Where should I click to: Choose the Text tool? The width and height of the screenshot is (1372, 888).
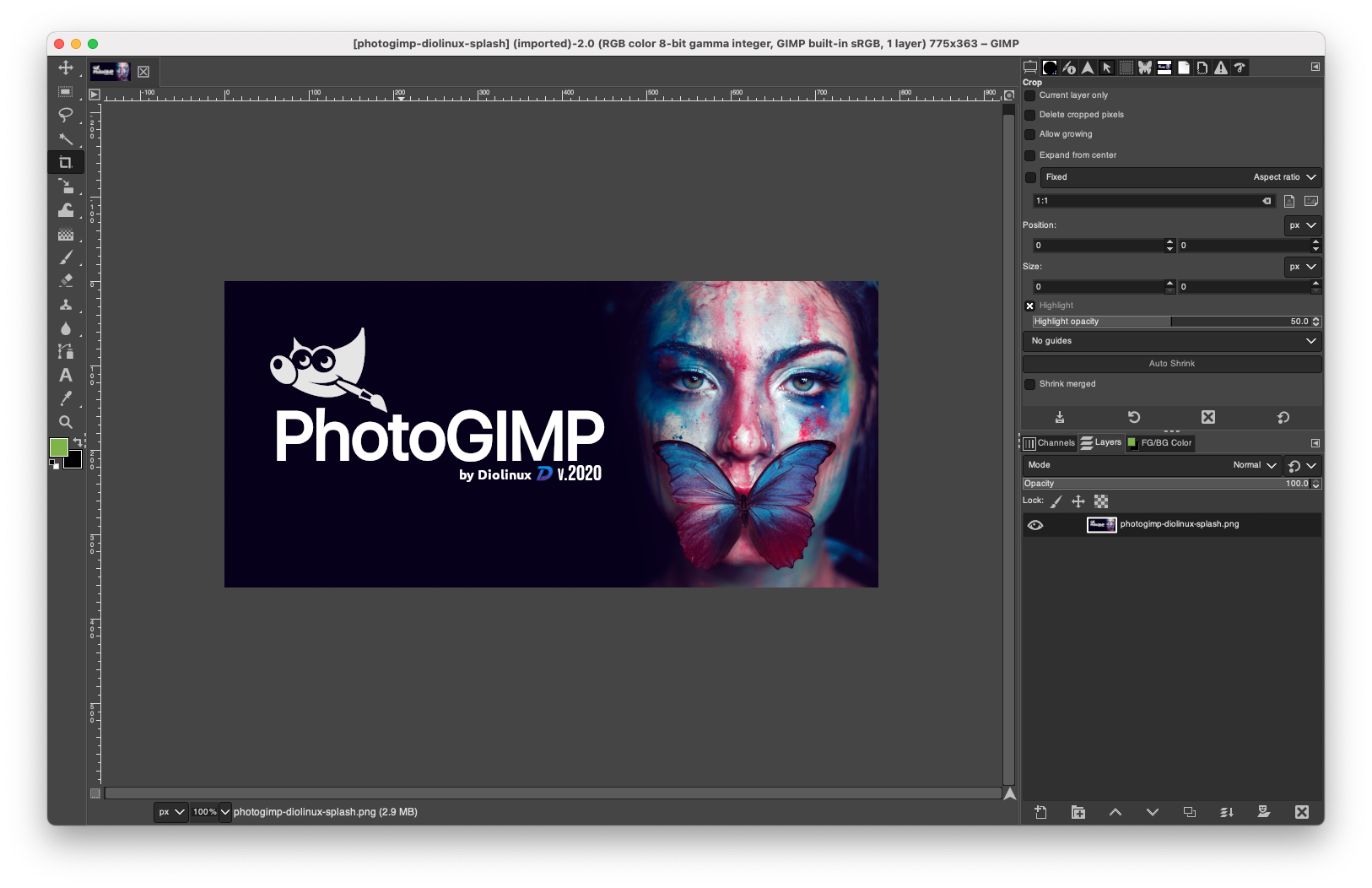point(66,375)
